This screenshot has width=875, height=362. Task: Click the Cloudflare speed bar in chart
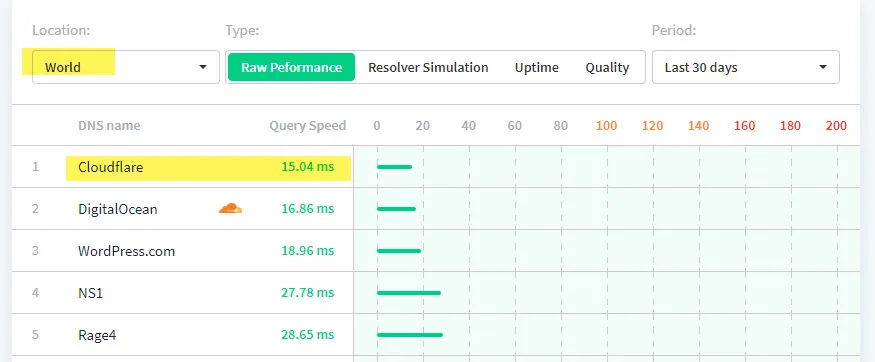click(x=395, y=167)
